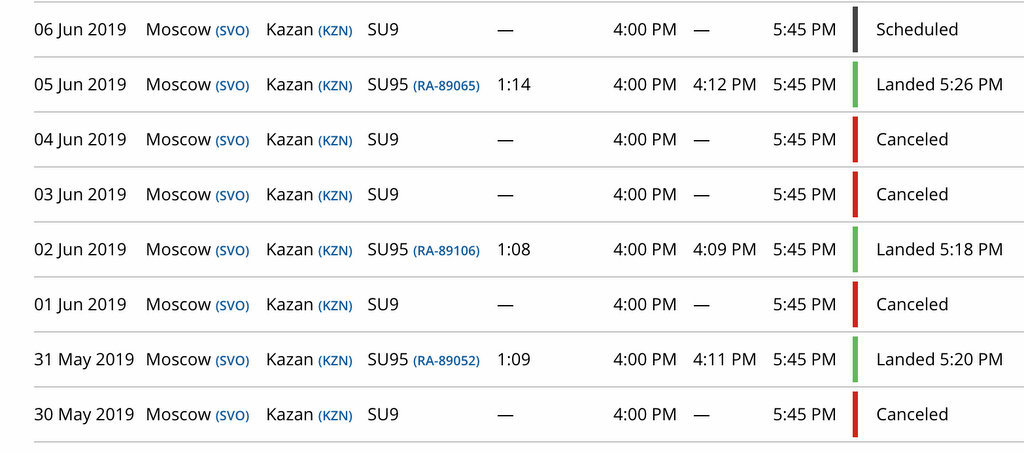Click gray status bar beside Scheduled
1024x453 pixels.
tap(856, 29)
